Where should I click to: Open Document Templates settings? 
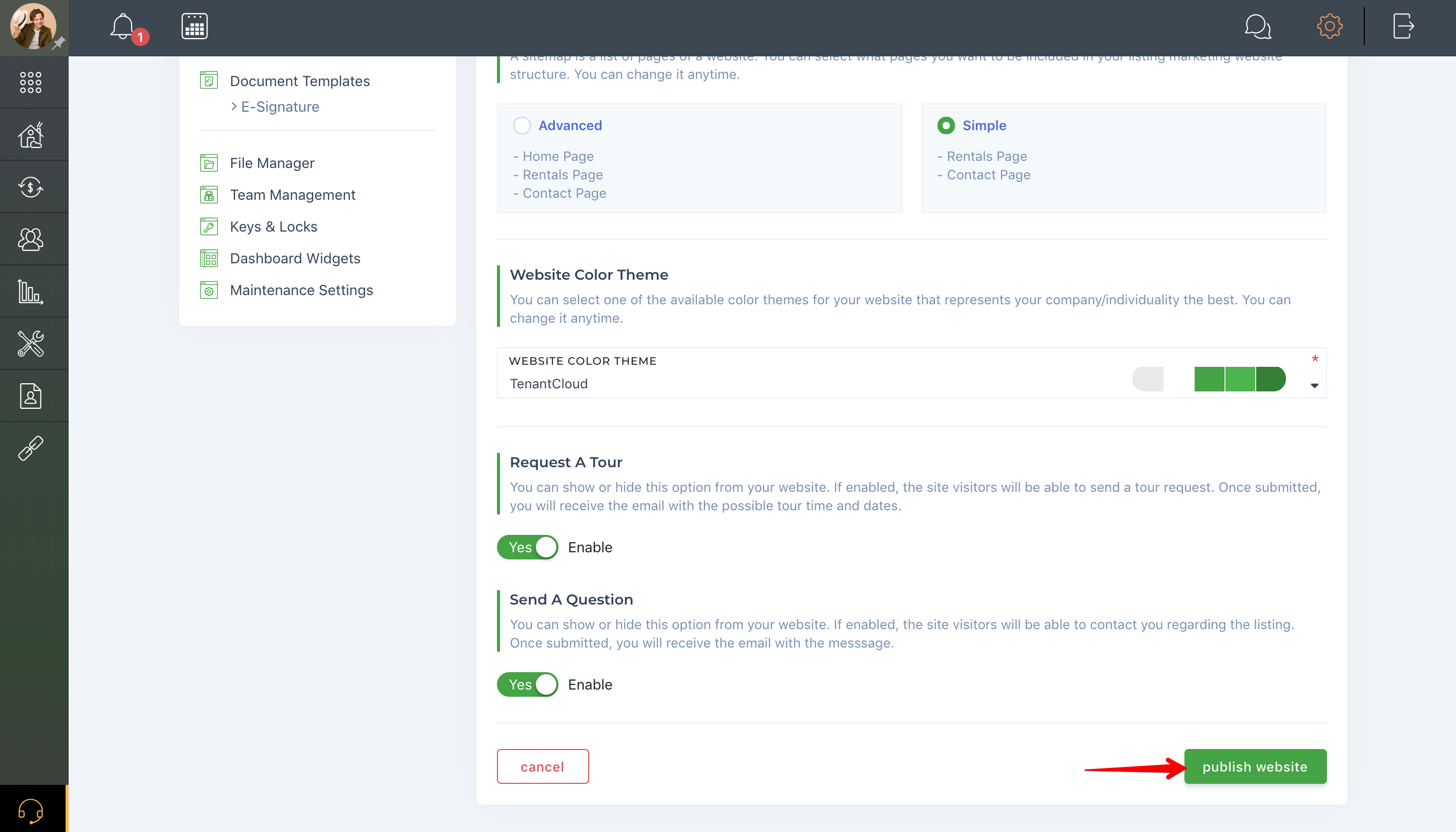[x=299, y=80]
